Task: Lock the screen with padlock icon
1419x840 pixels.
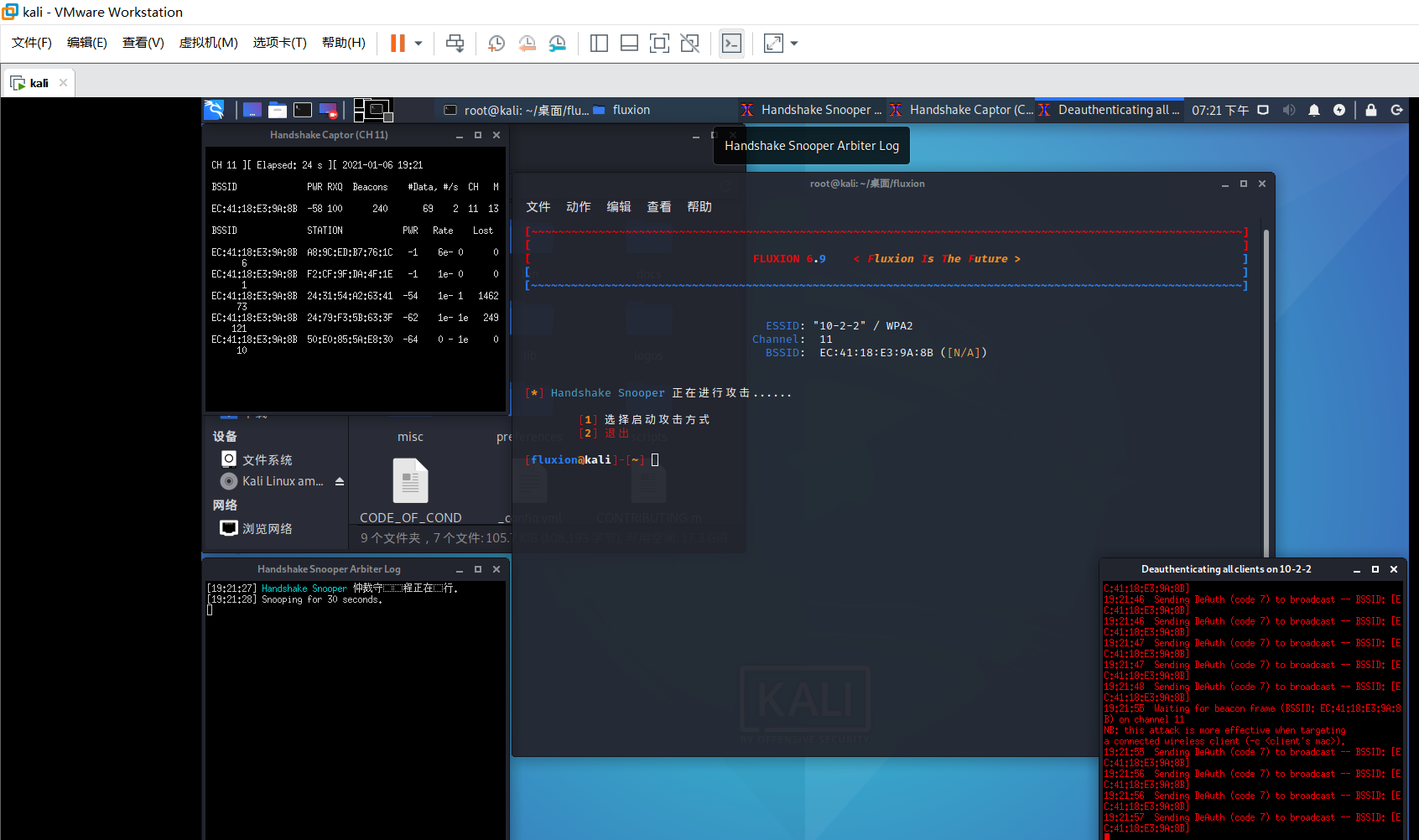Action: click(1371, 110)
